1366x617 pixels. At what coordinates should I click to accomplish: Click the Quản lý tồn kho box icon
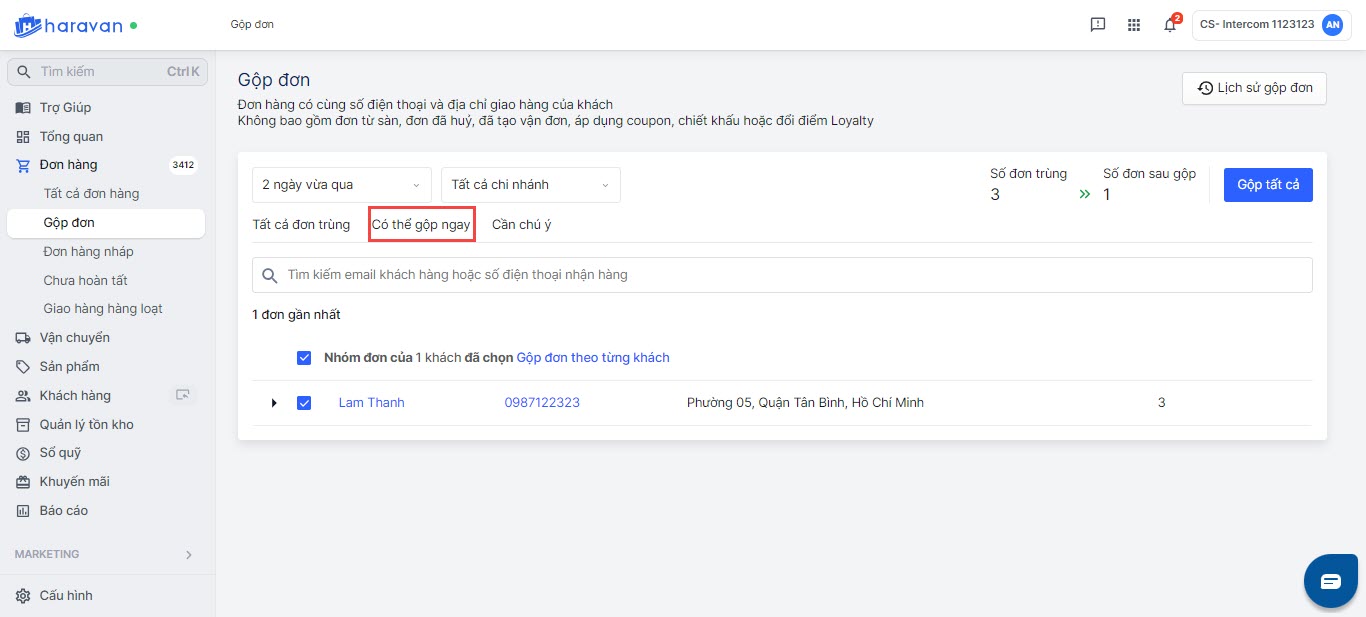23,425
